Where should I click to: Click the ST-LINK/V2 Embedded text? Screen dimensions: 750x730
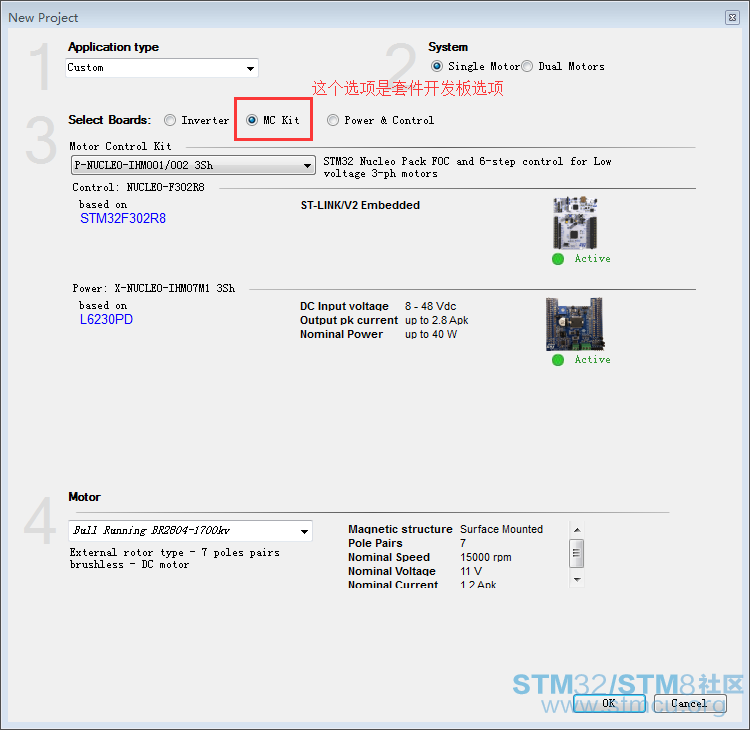(x=360, y=205)
